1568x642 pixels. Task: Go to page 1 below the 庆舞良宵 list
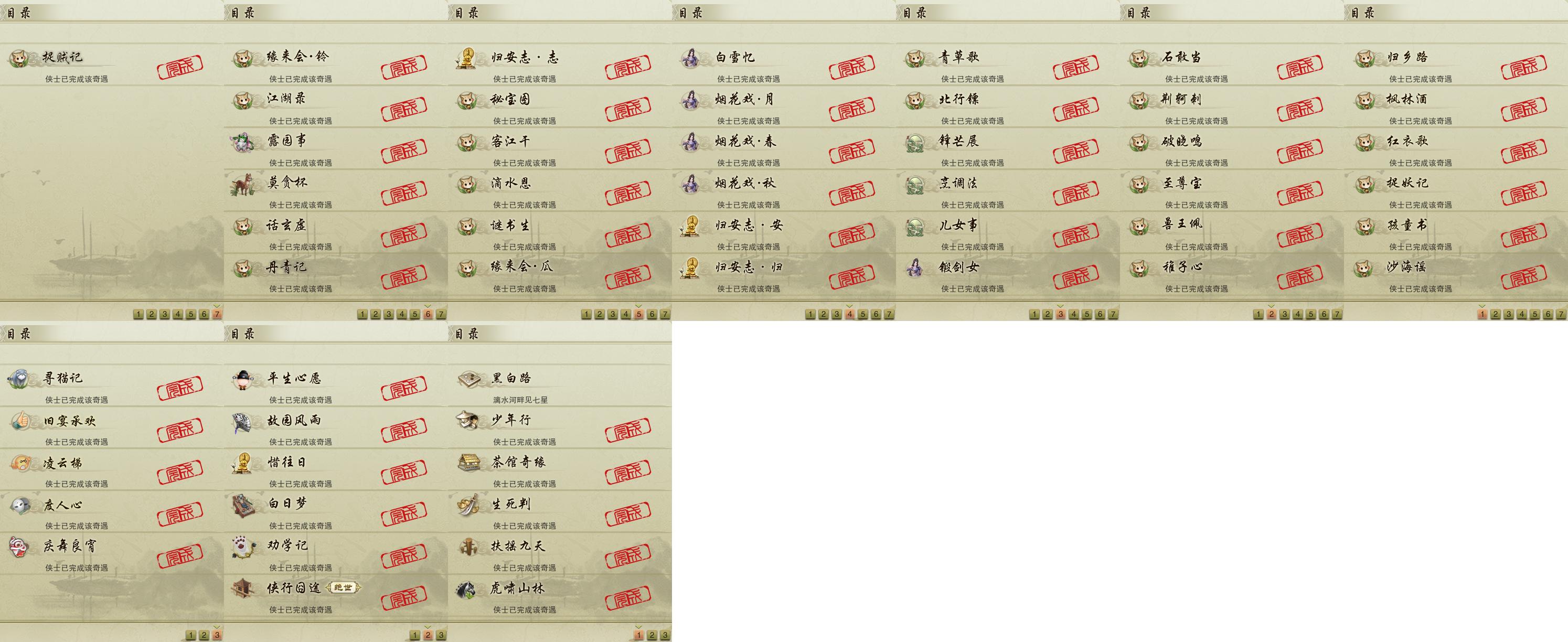tap(190, 635)
